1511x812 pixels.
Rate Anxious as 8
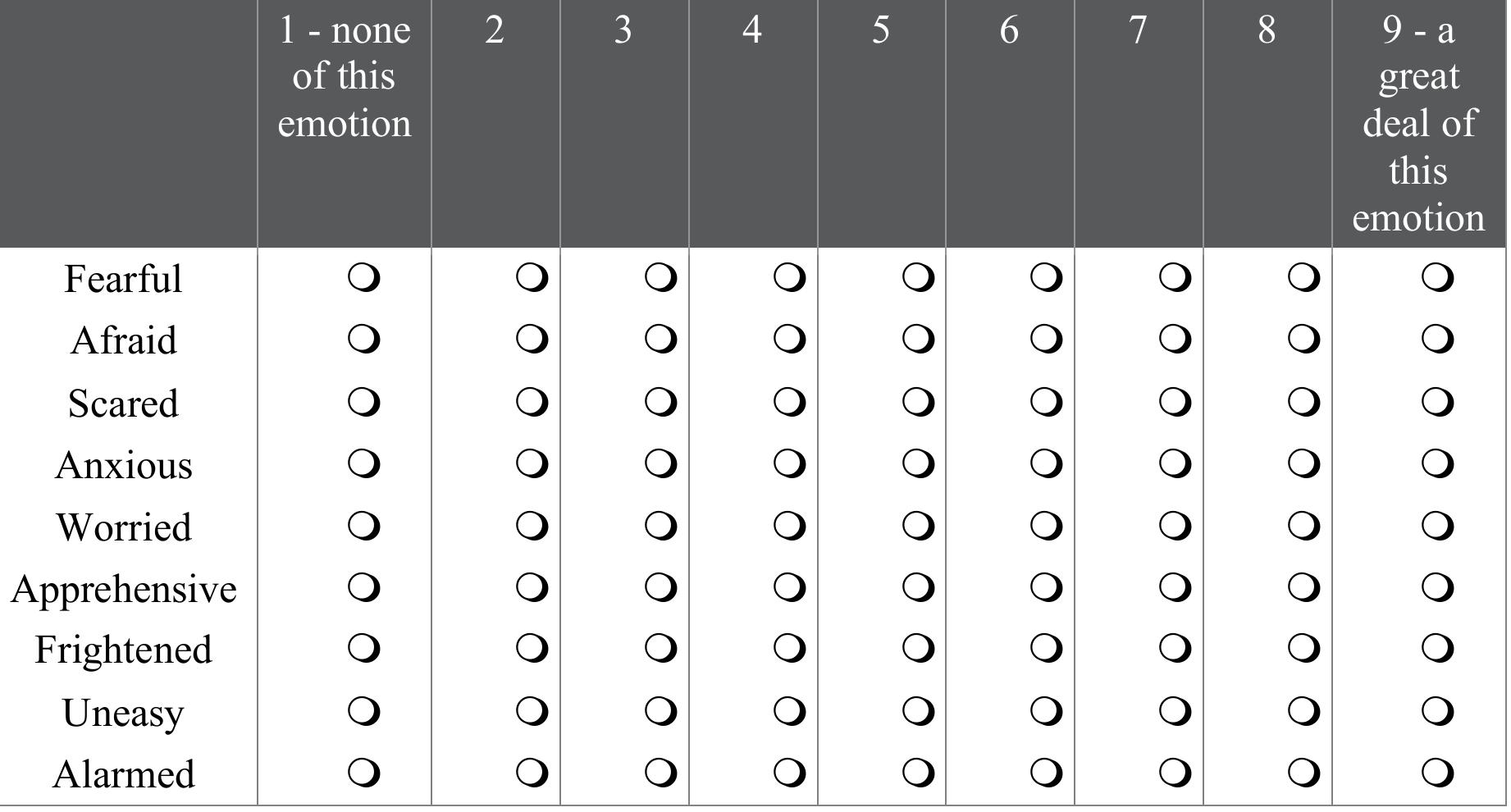1303,464
